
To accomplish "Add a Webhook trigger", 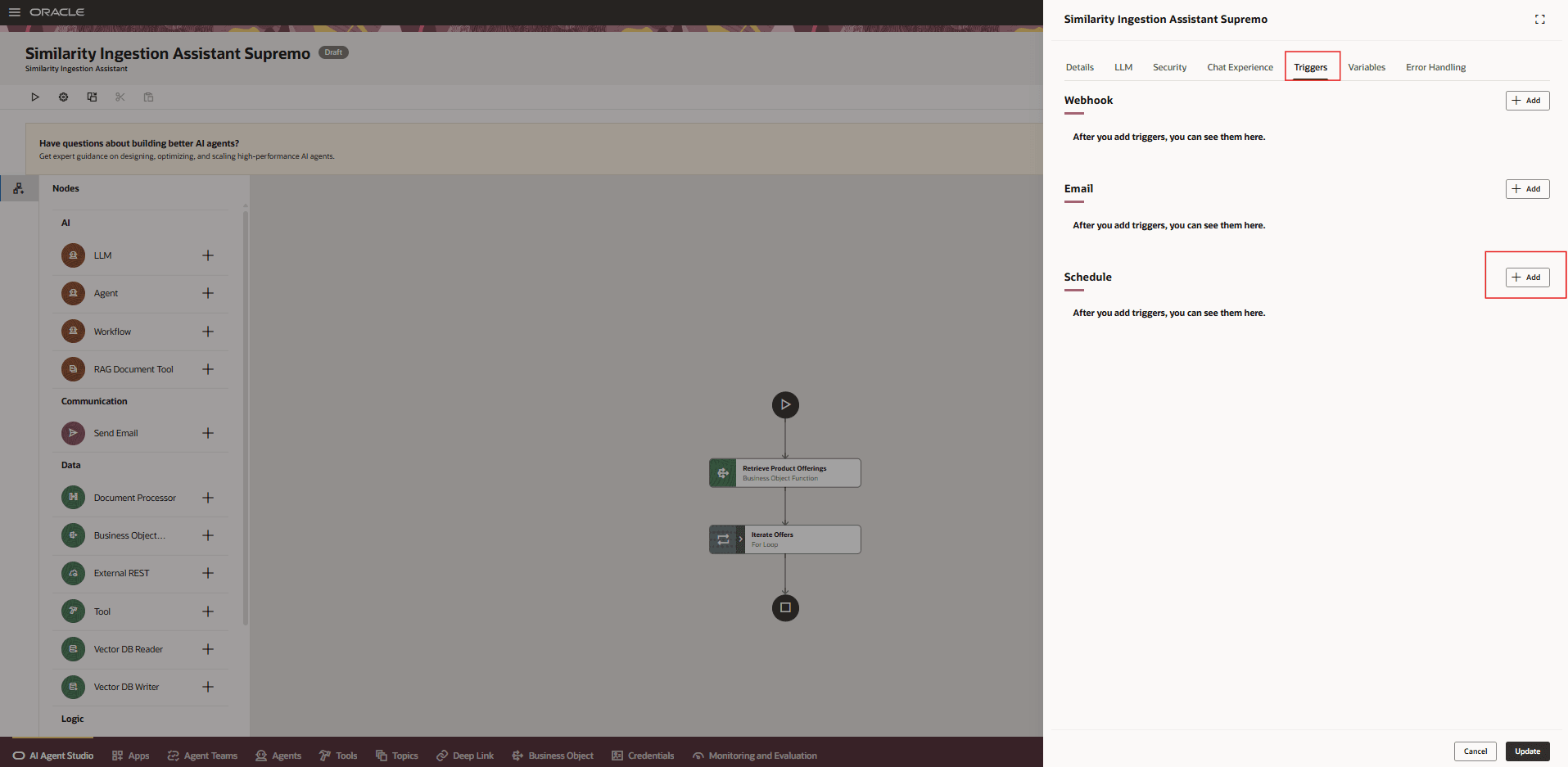I will point(1526,100).
